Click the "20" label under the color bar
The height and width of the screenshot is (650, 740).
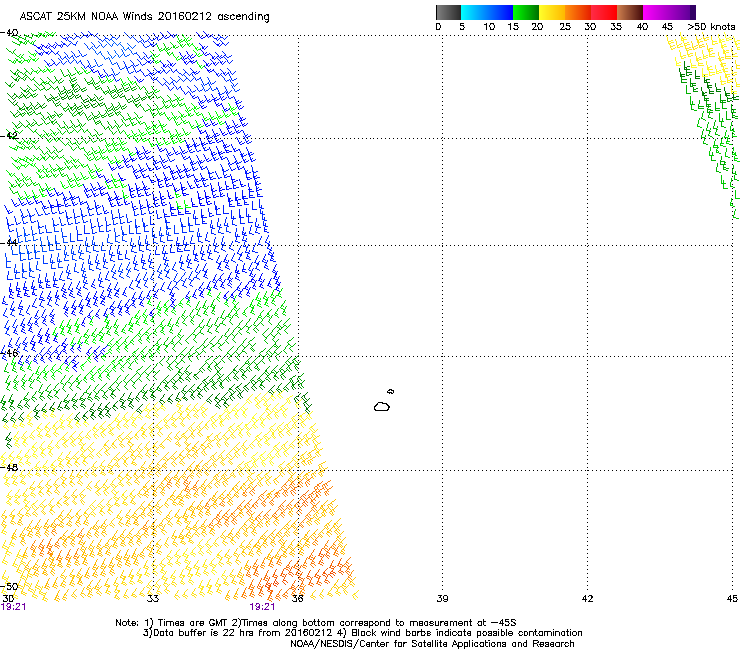537,27
